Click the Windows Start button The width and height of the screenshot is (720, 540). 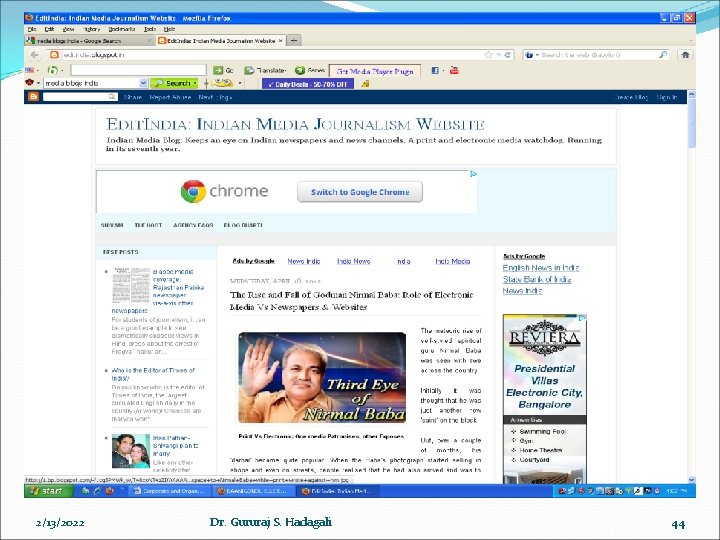(49, 491)
